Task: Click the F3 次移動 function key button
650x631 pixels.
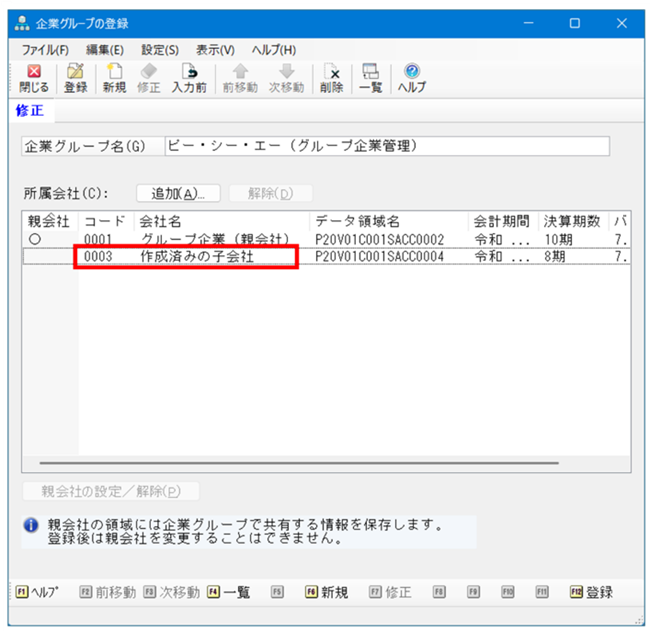Action: pos(172,592)
